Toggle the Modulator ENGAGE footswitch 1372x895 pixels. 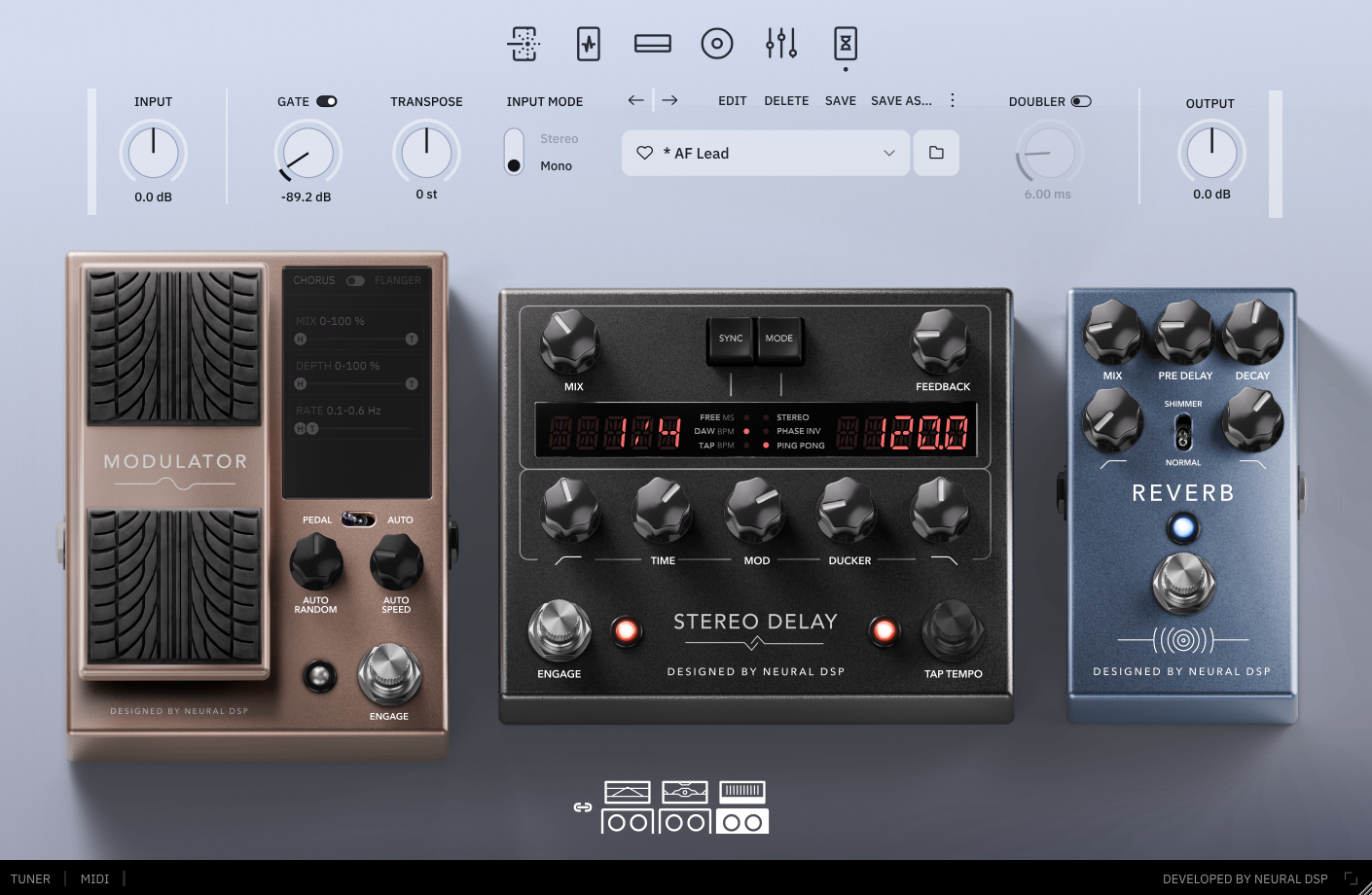point(389,674)
